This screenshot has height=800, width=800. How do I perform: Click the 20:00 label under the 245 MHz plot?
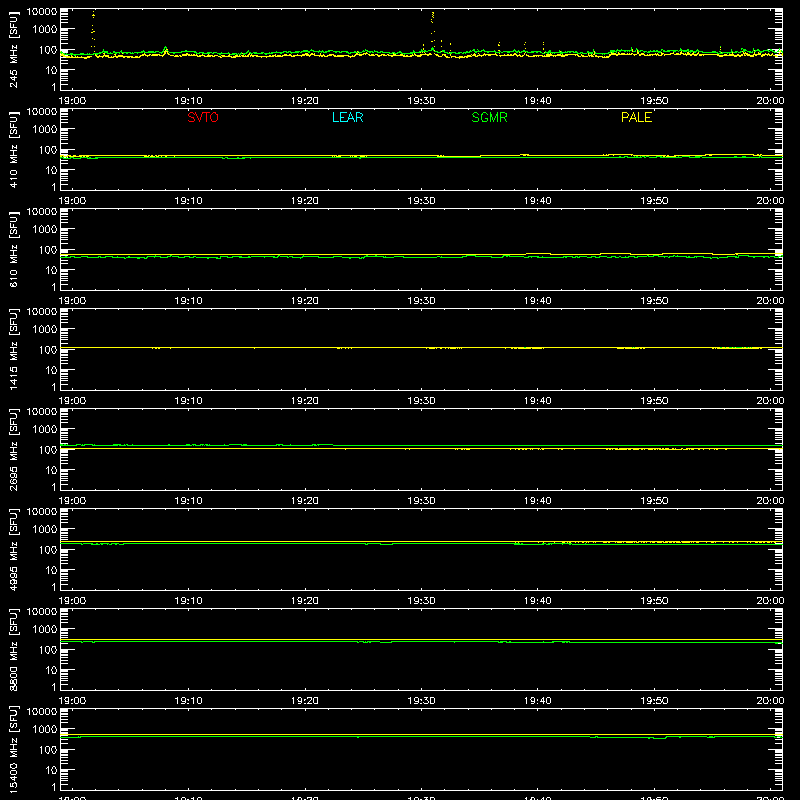point(770,101)
